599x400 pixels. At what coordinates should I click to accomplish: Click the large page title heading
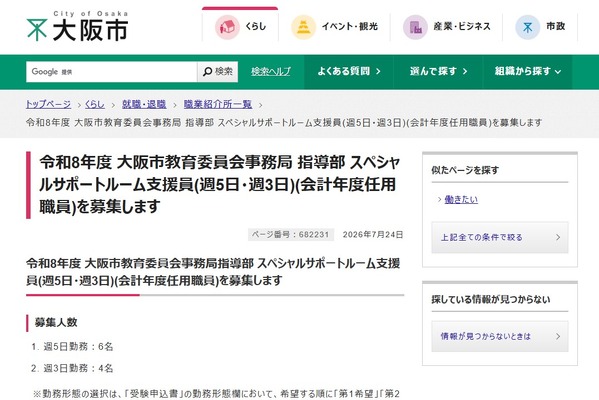(x=219, y=185)
